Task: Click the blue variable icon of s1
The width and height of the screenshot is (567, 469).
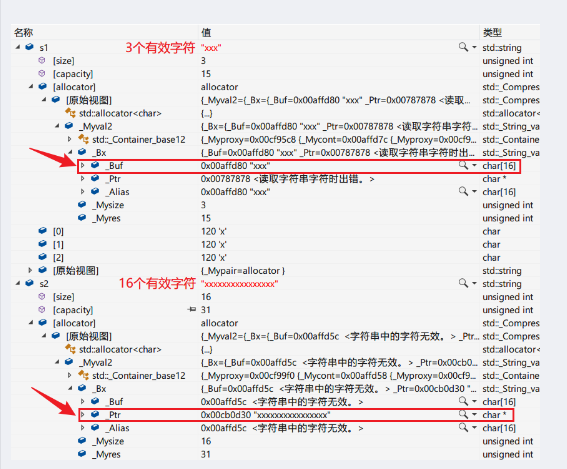Action: tap(29, 47)
